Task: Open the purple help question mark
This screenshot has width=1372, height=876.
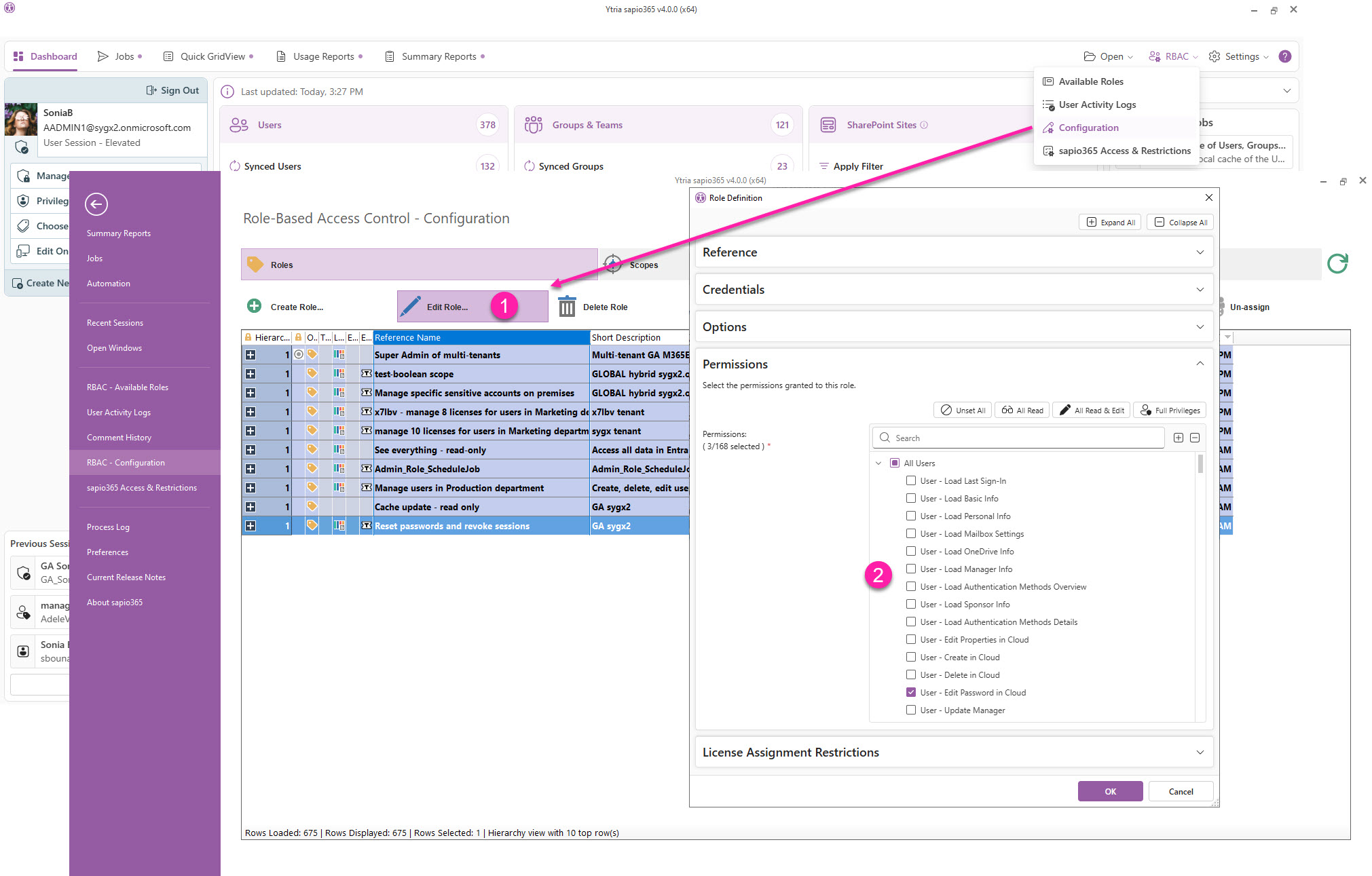Action: pos(1284,56)
